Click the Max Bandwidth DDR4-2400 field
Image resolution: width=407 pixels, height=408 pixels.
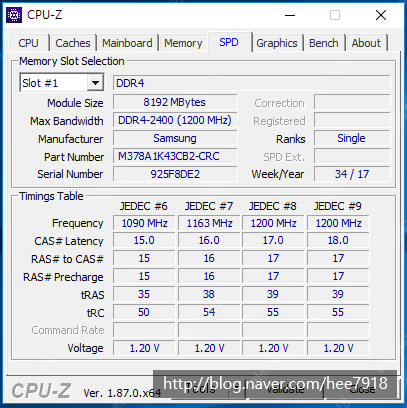175,120
